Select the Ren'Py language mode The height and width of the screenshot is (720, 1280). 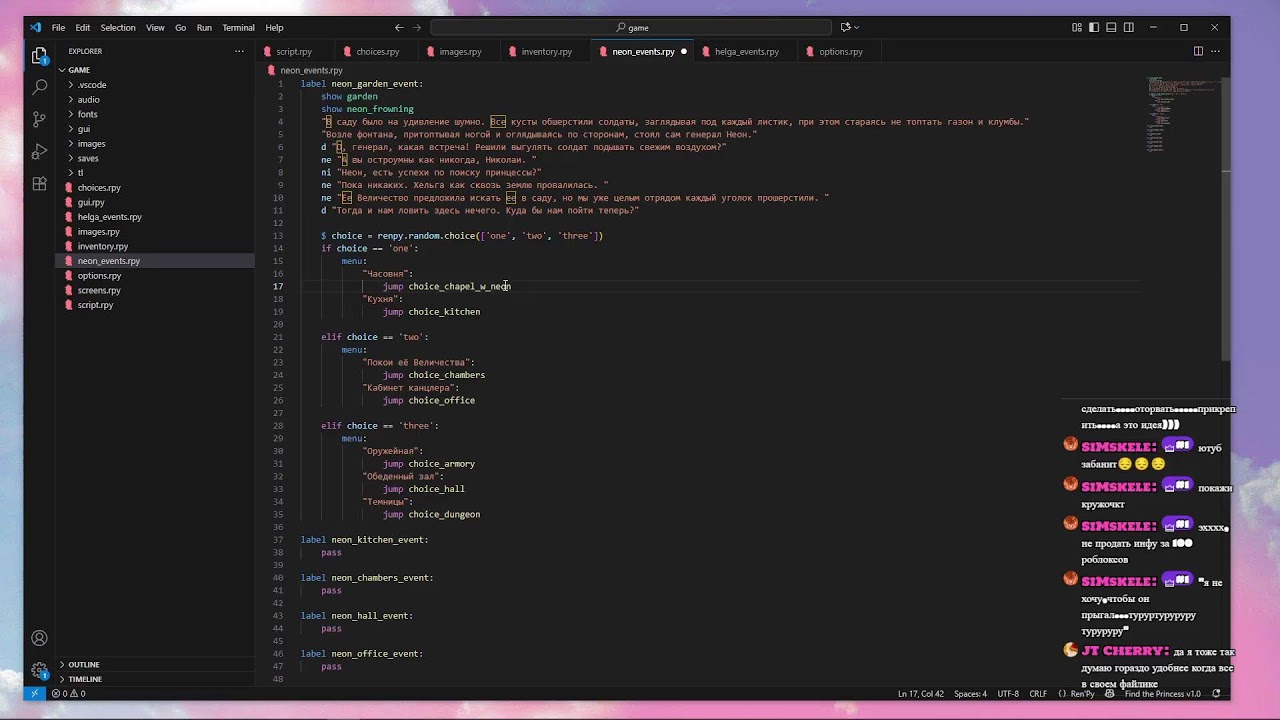pyautogui.click(x=1082, y=693)
